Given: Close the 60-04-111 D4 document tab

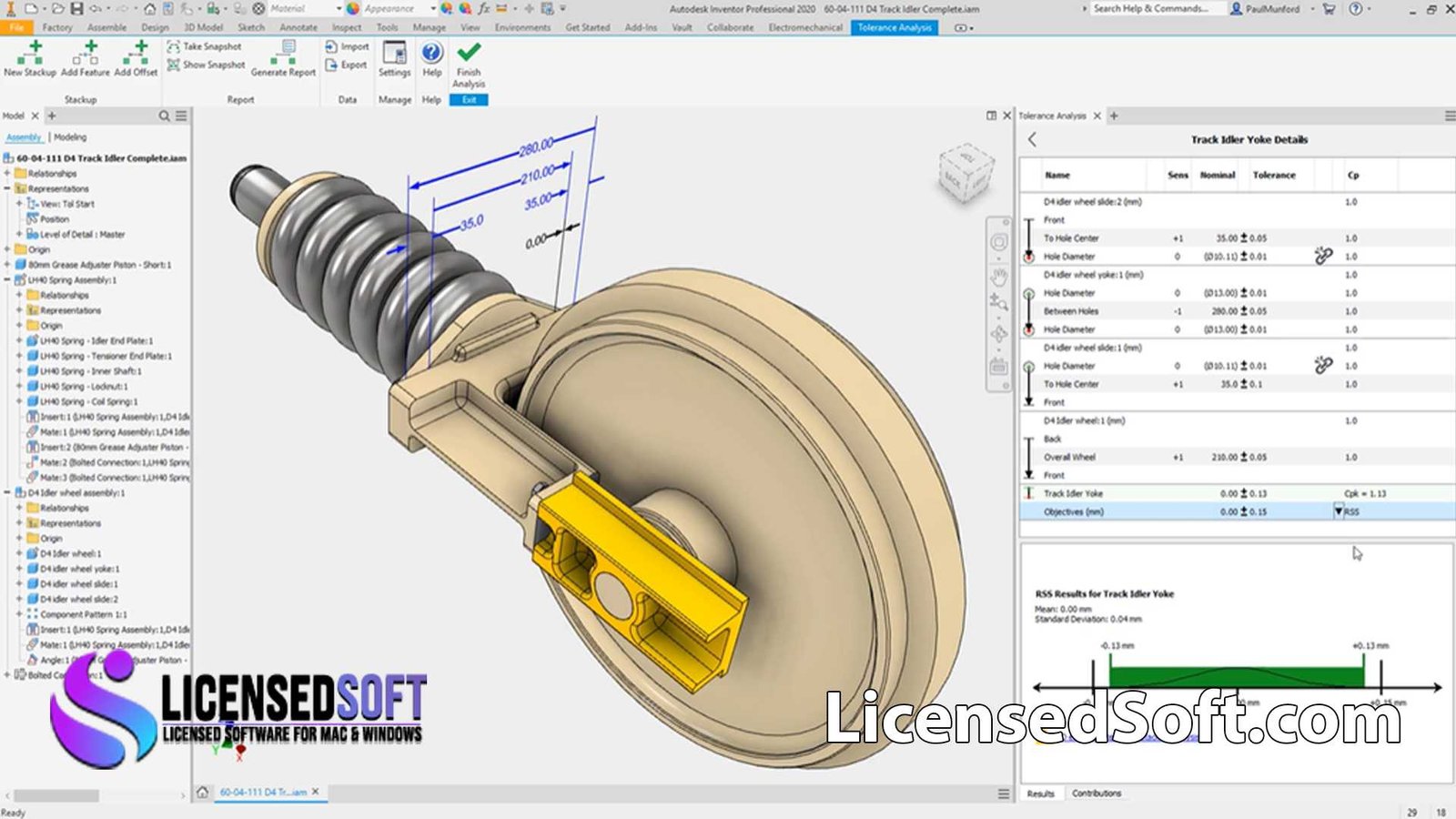Looking at the screenshot, I should point(316,792).
